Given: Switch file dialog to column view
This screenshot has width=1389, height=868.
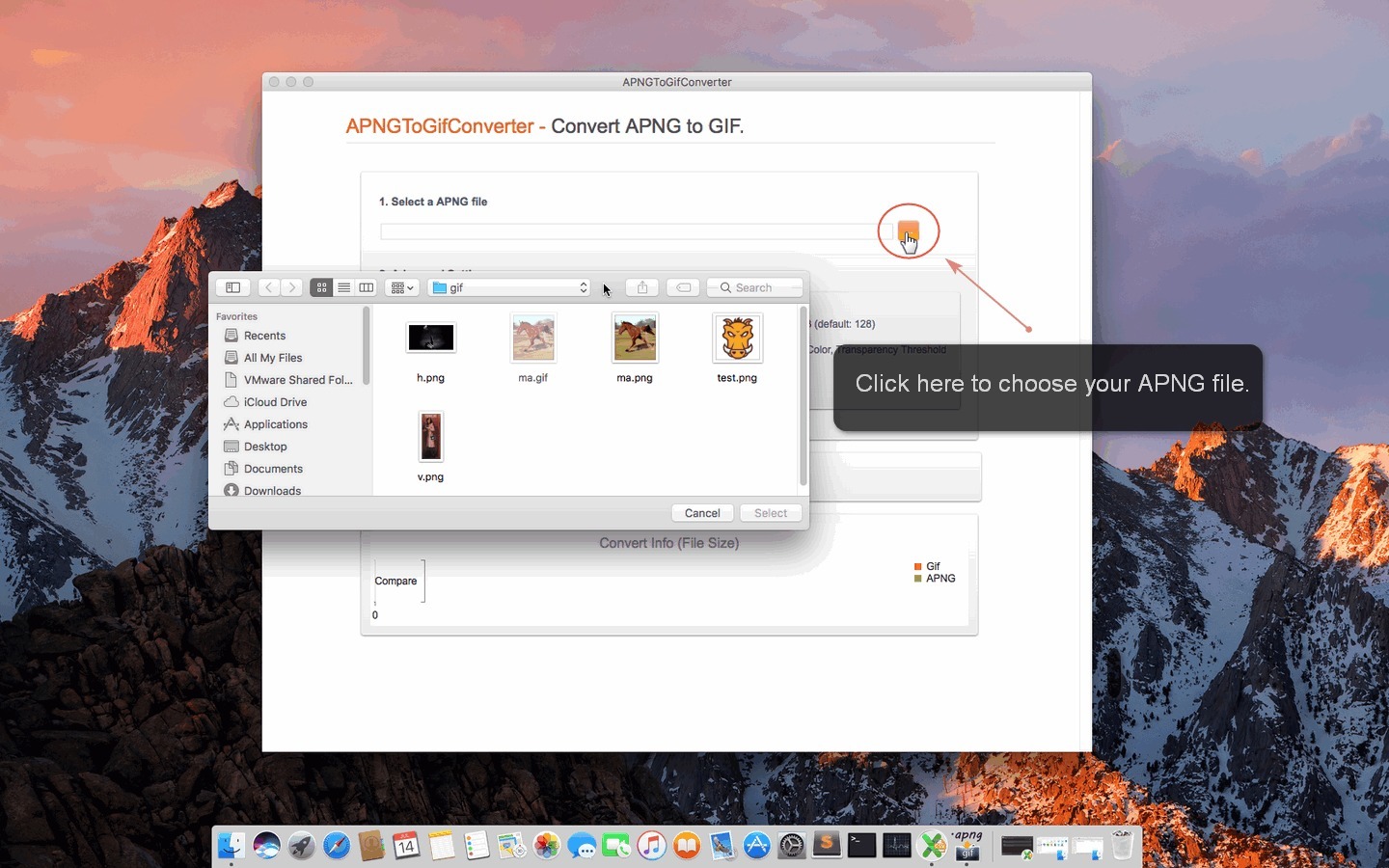Looking at the screenshot, I should [366, 287].
